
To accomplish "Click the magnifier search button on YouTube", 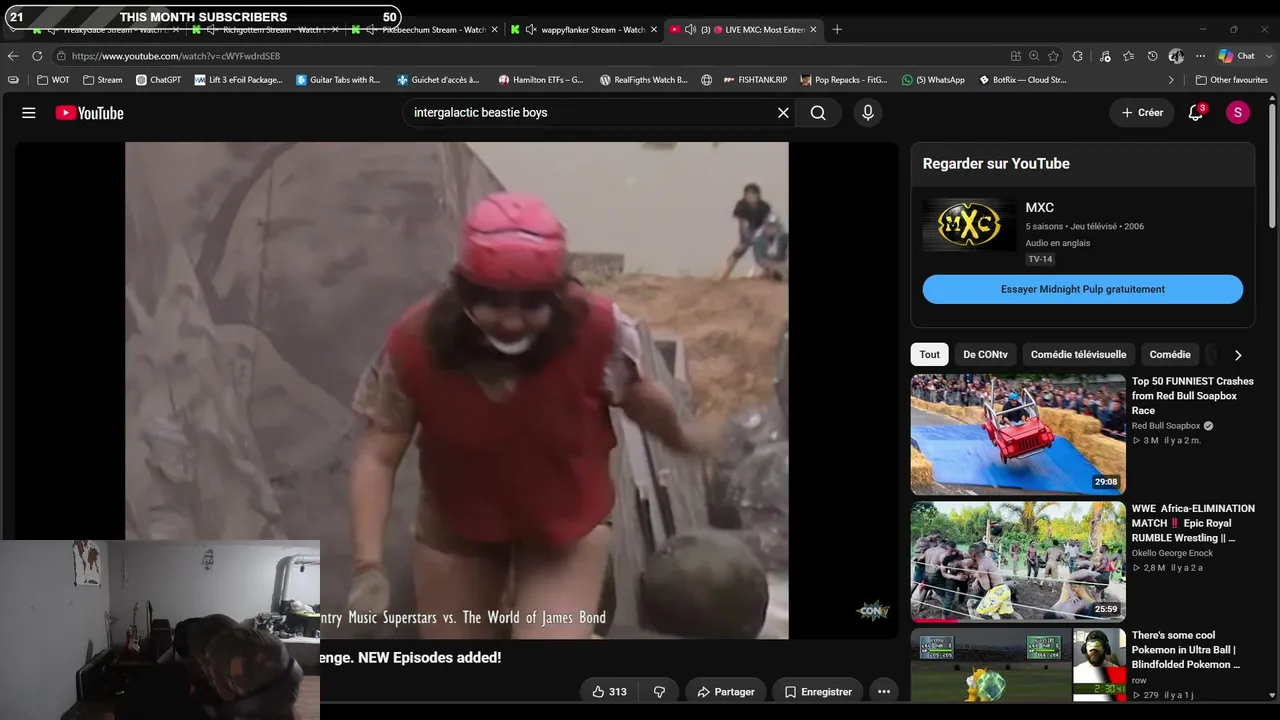I will [x=818, y=113].
